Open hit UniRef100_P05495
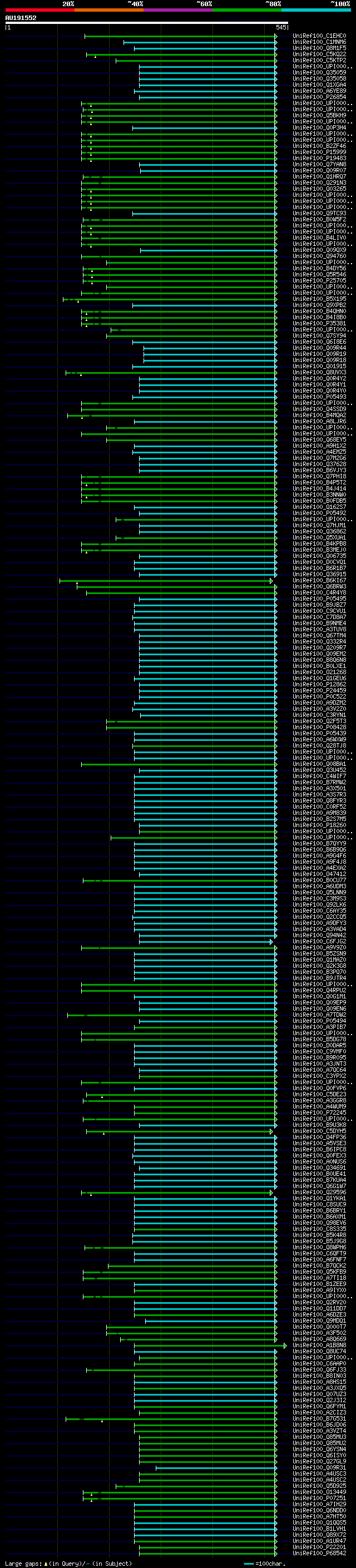 (319, 598)
